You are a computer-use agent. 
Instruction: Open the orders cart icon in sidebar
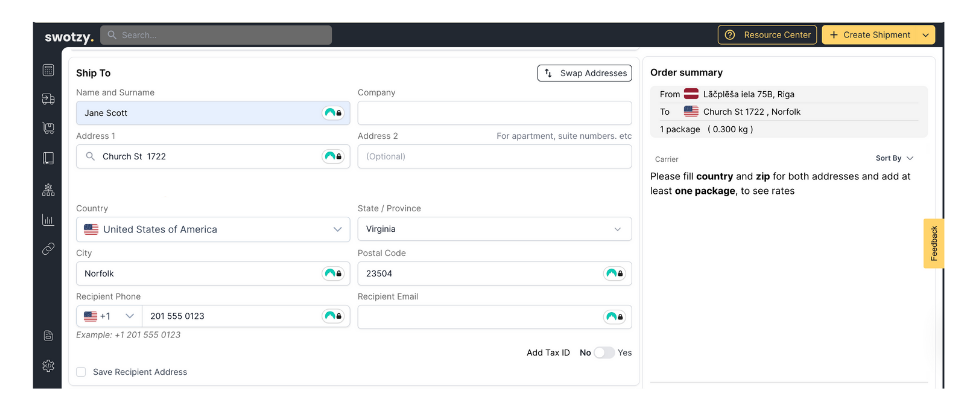pyautogui.click(x=48, y=128)
